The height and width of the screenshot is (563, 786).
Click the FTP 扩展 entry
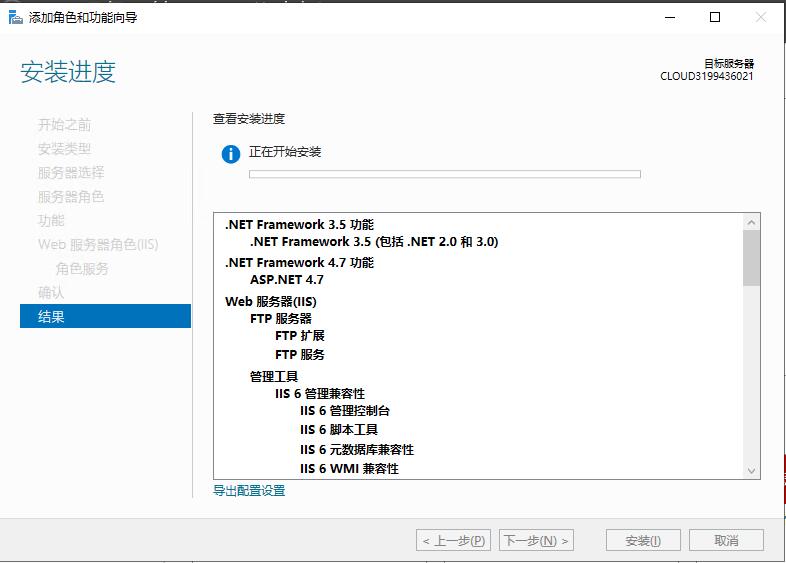[x=300, y=336]
